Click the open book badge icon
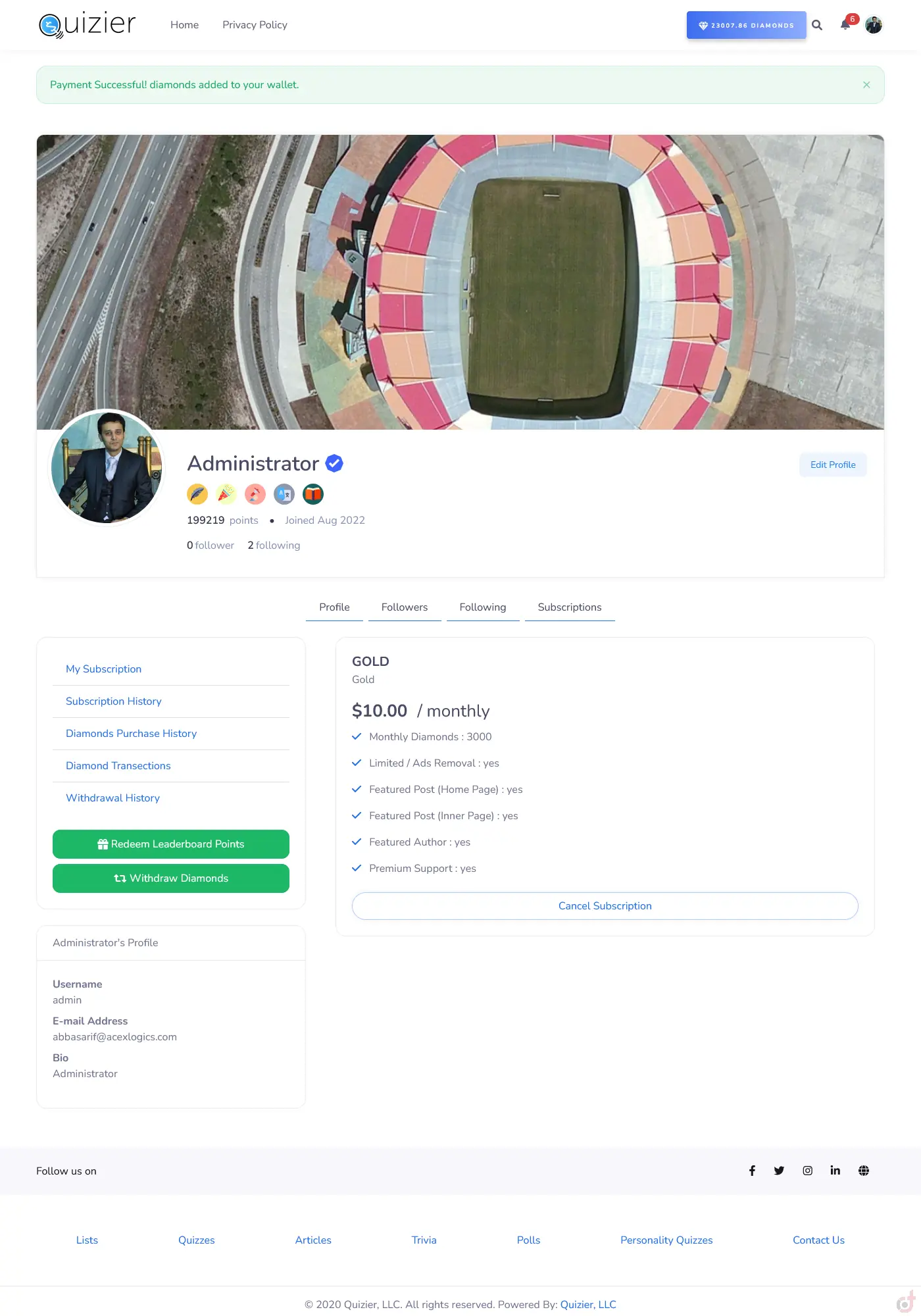Viewport: 921px width, 1316px height. coord(313,493)
